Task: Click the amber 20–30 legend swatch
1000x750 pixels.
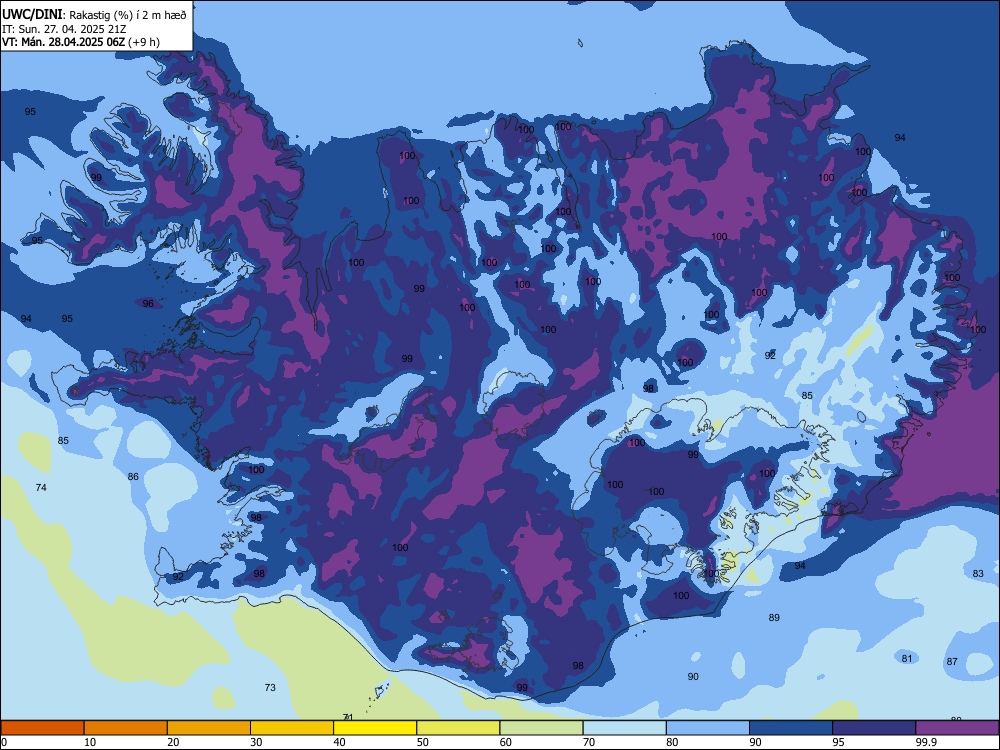Action: pos(209,728)
